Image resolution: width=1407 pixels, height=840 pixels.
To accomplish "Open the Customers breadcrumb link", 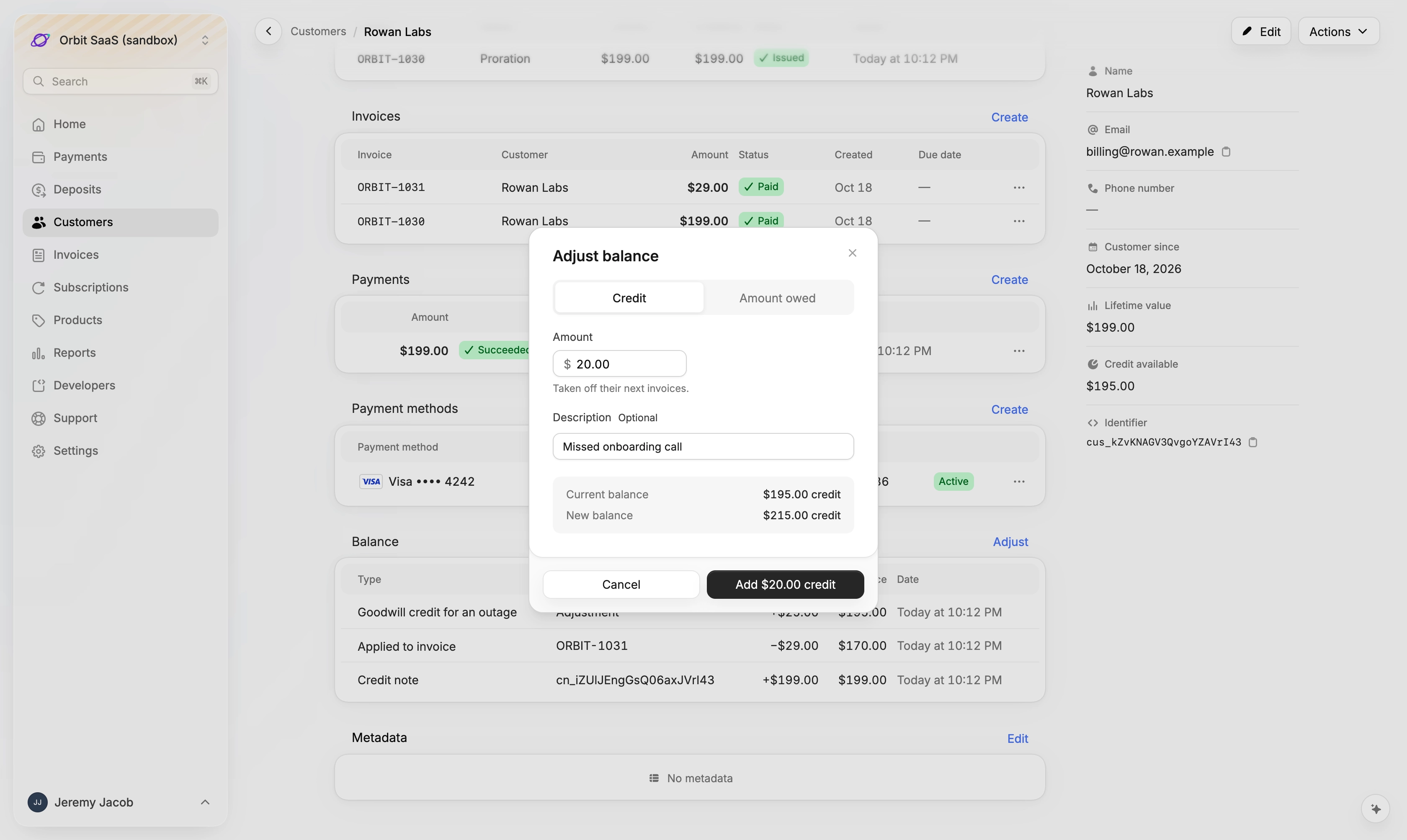I will pos(318,32).
